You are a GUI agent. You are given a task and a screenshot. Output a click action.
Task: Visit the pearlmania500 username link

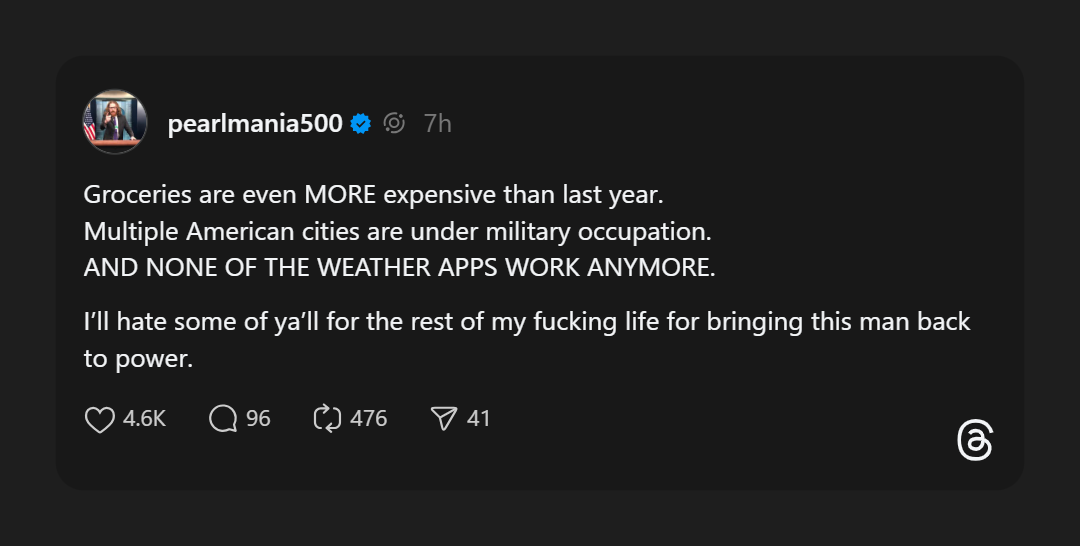[255, 124]
